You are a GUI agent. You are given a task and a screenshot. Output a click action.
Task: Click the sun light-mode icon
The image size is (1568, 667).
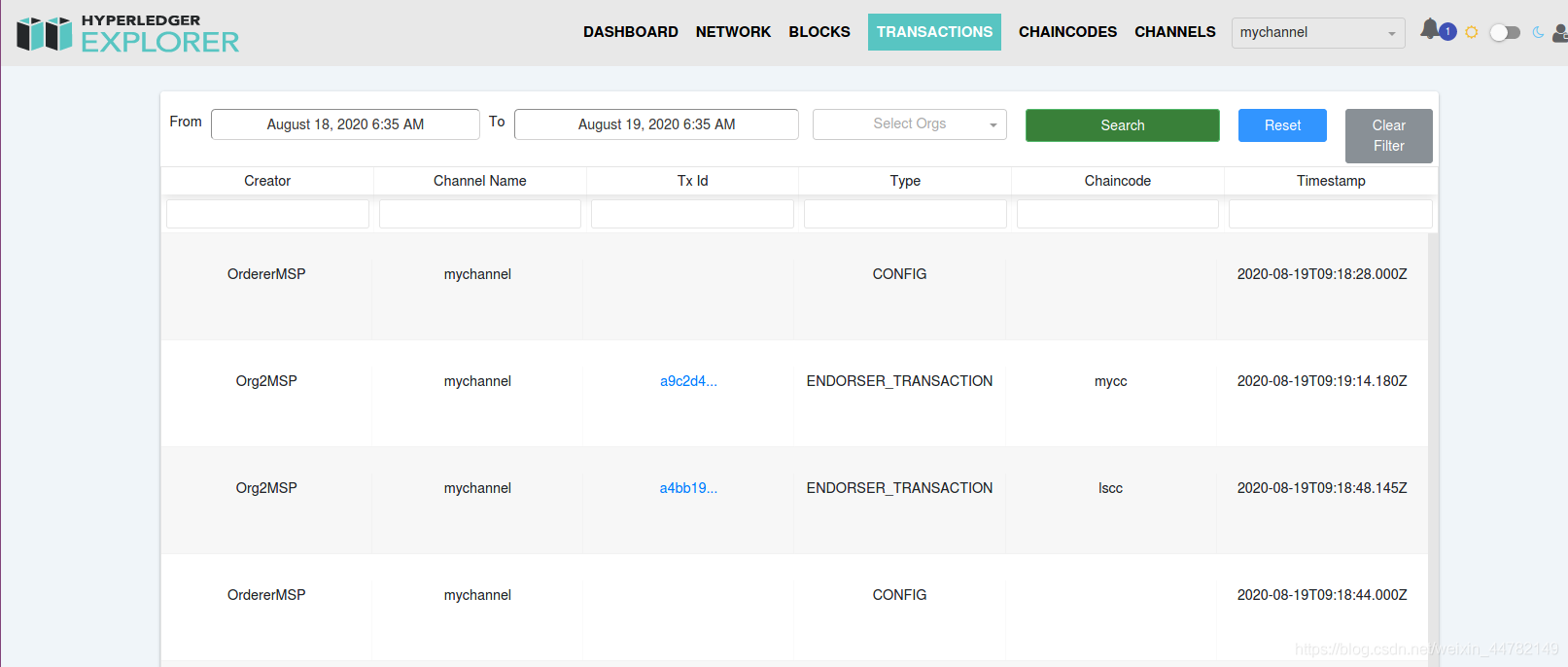1472,32
